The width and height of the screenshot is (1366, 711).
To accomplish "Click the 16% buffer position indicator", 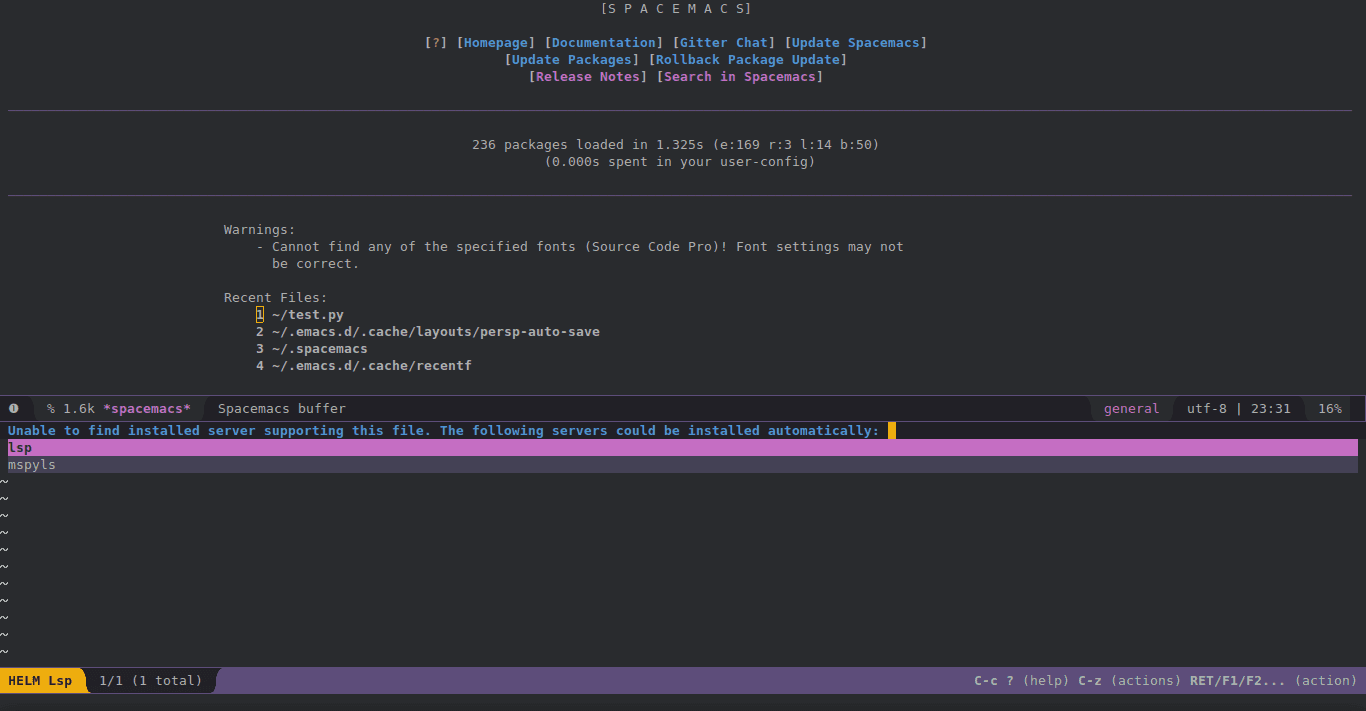I will 1330,409.
